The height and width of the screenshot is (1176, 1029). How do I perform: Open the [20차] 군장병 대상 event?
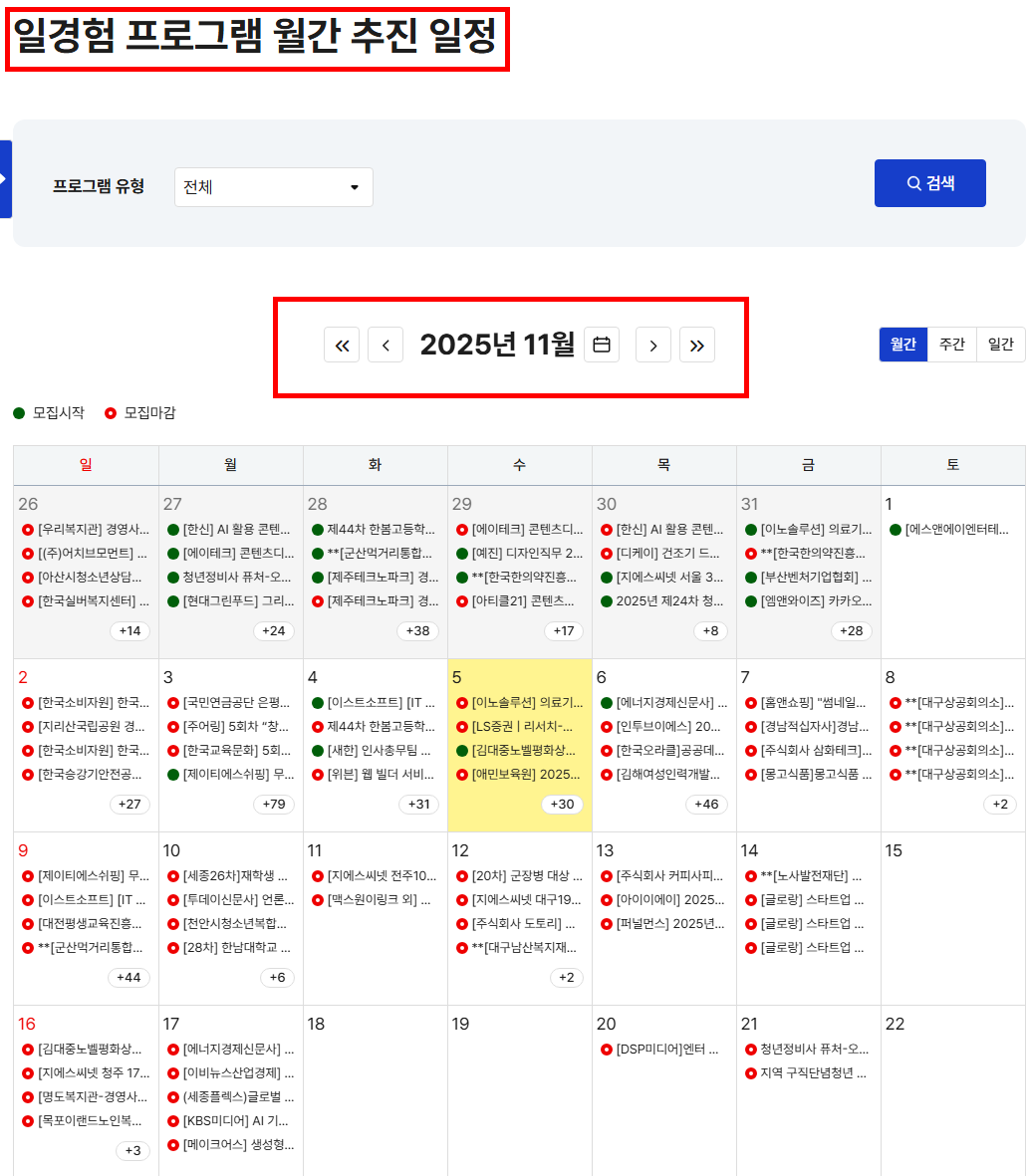tap(520, 876)
